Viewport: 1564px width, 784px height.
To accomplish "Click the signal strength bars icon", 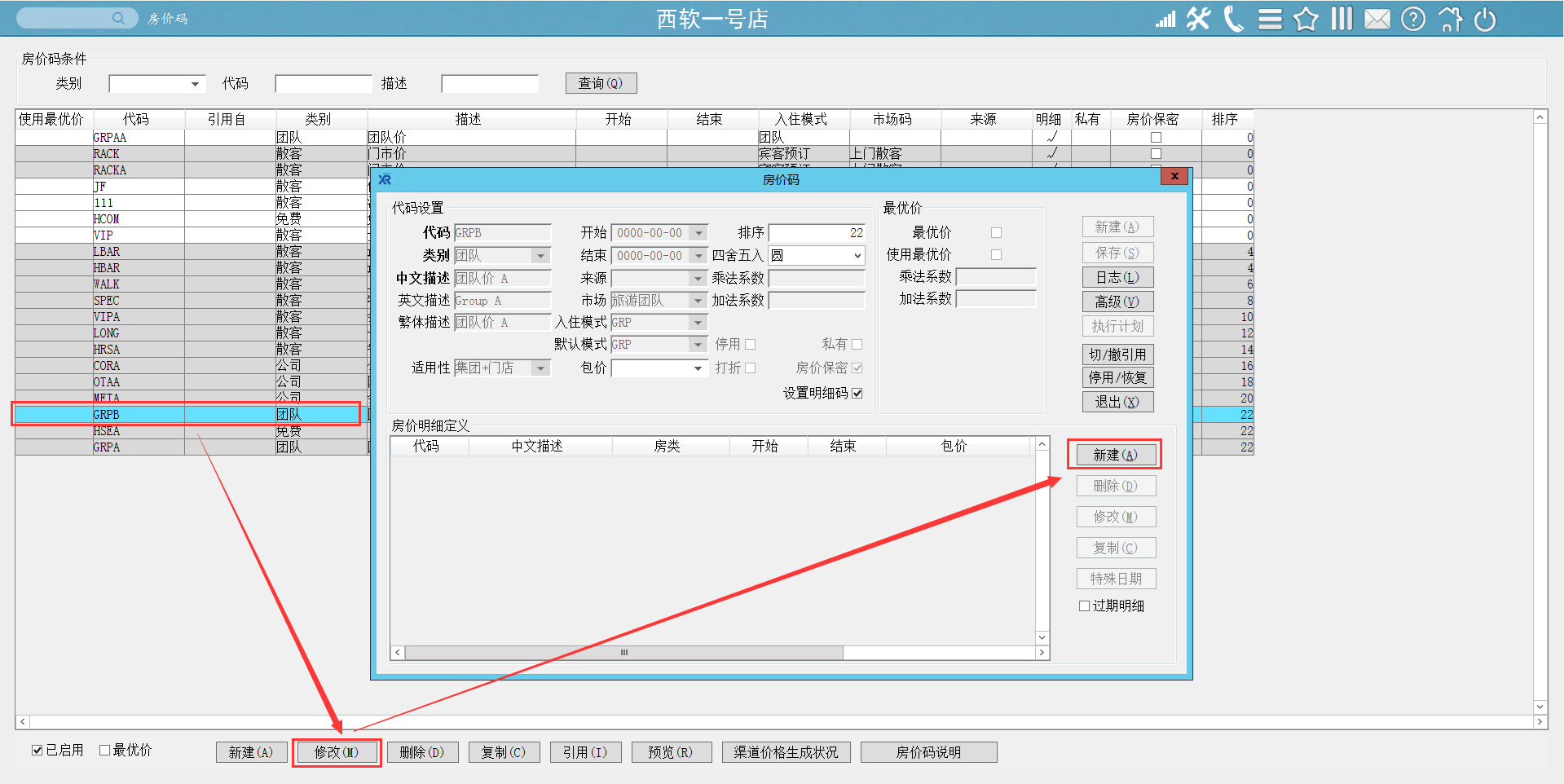I will (x=1165, y=20).
